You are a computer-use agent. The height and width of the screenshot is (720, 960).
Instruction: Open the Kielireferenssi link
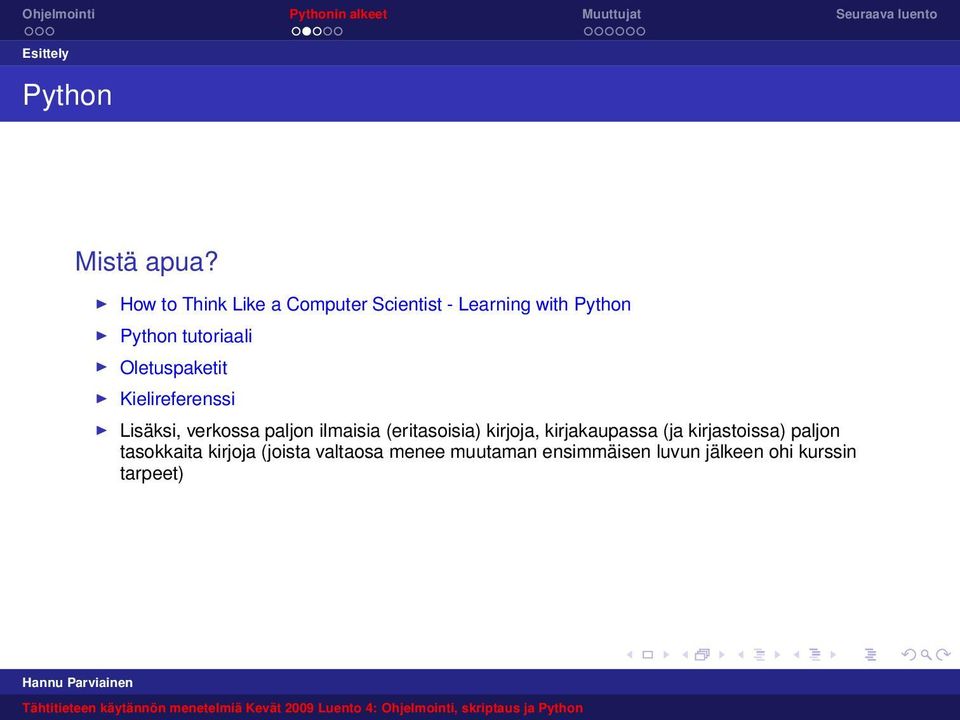(178, 399)
